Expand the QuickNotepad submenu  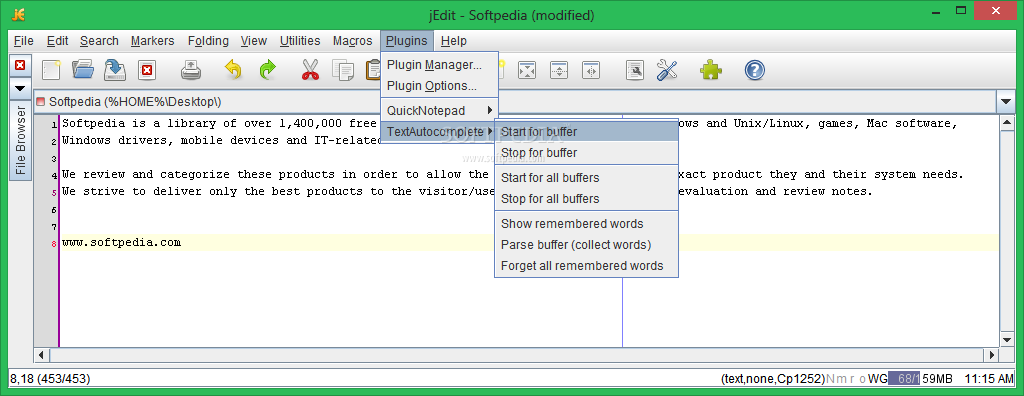[x=440, y=110]
